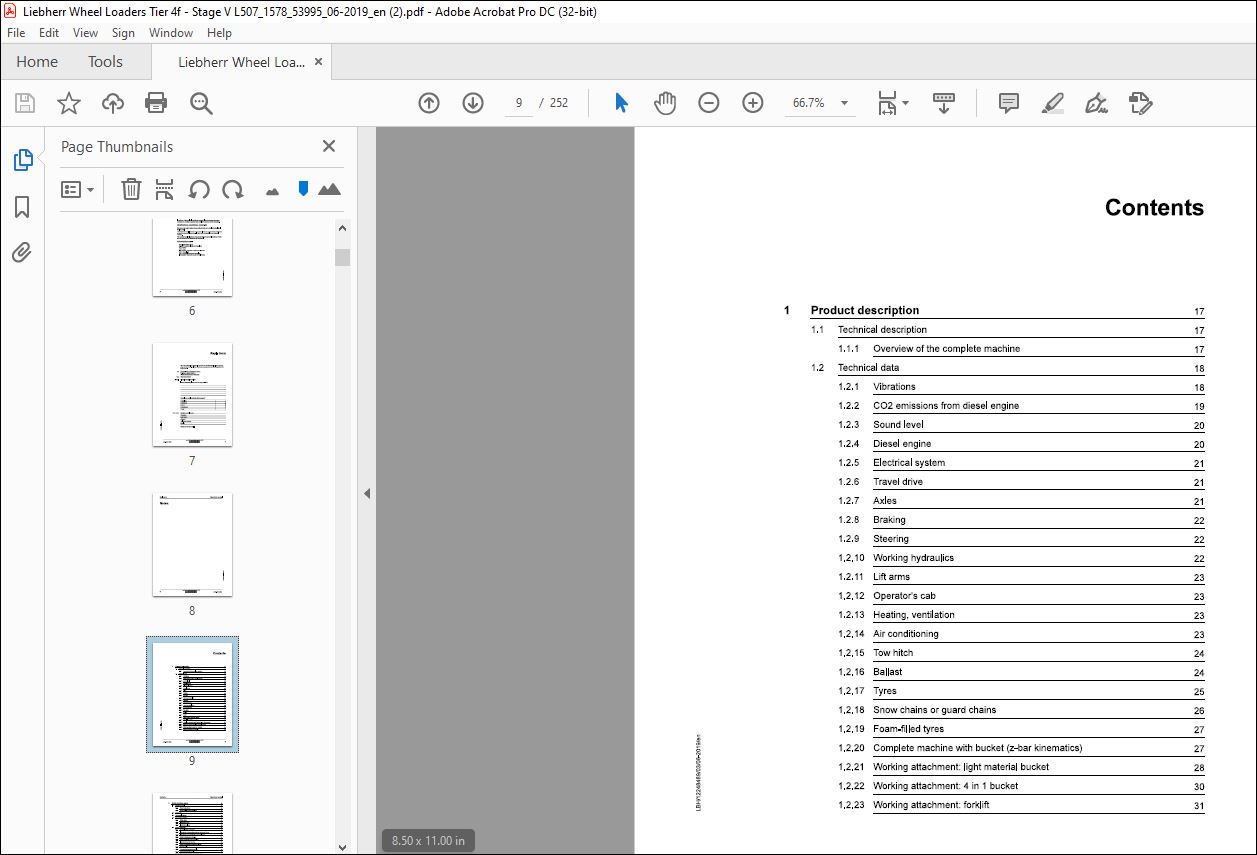1257x855 pixels.
Task: Open 'Technical description' contents entry
Action: coord(882,329)
